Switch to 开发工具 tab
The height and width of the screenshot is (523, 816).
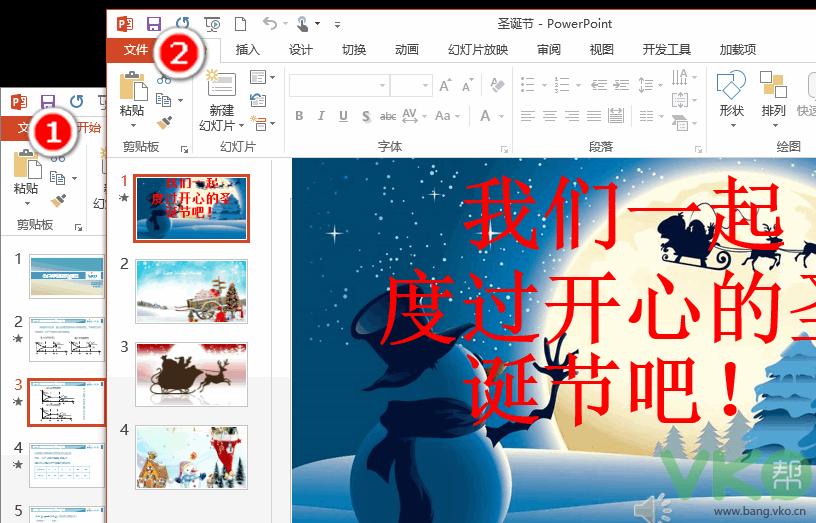pyautogui.click(x=666, y=49)
